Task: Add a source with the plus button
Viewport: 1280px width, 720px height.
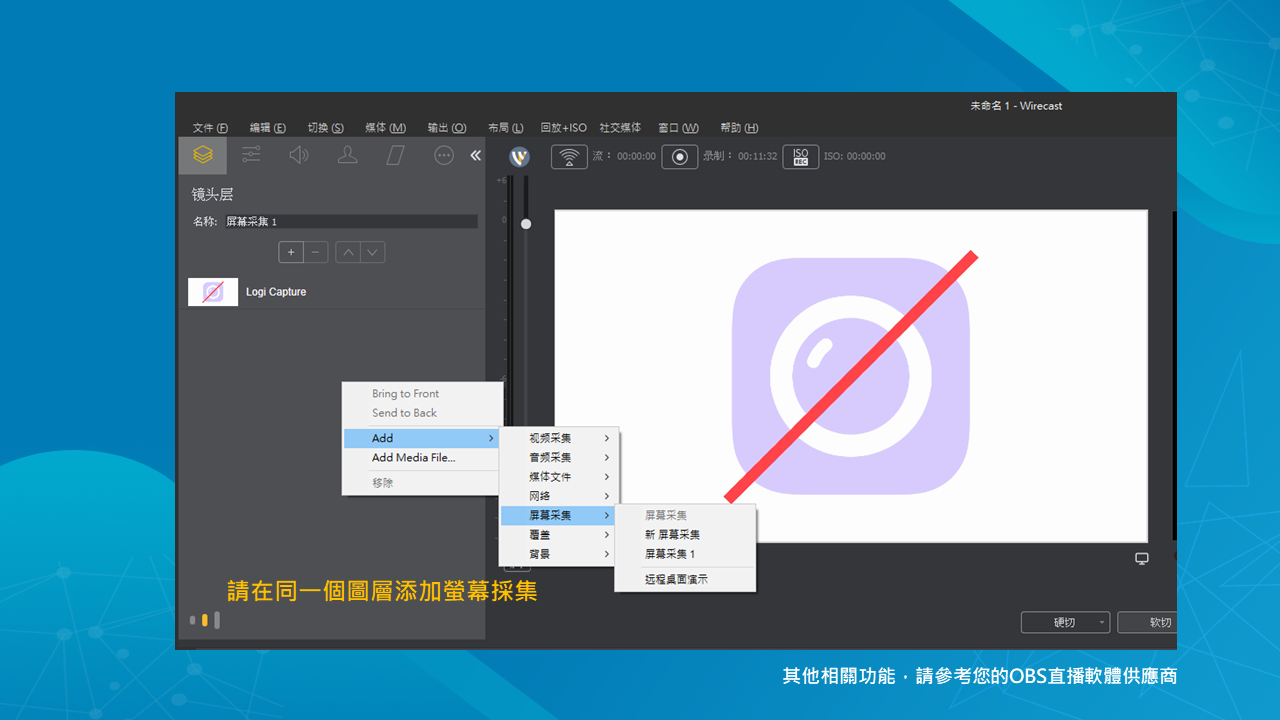Action: (291, 252)
